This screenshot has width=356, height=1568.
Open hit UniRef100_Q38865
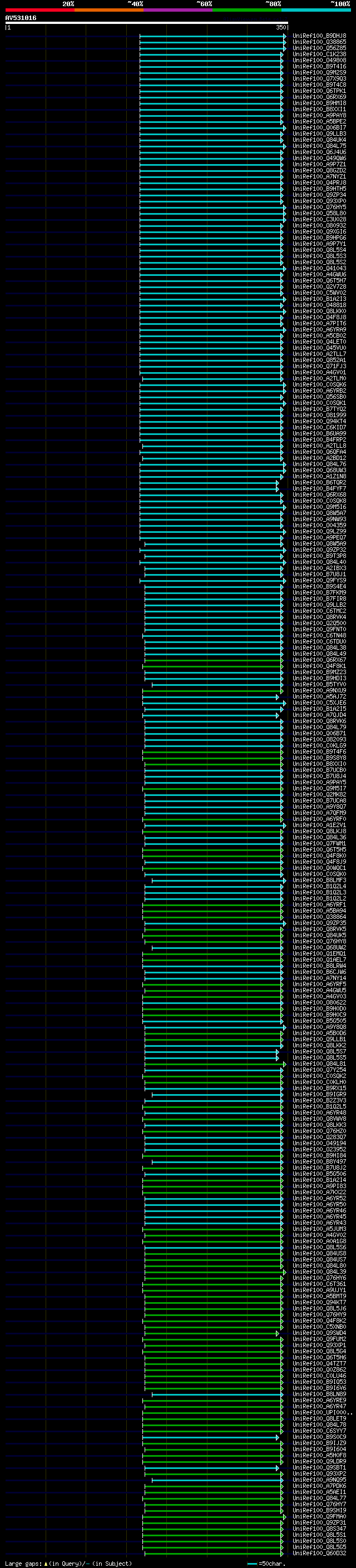point(319,42)
